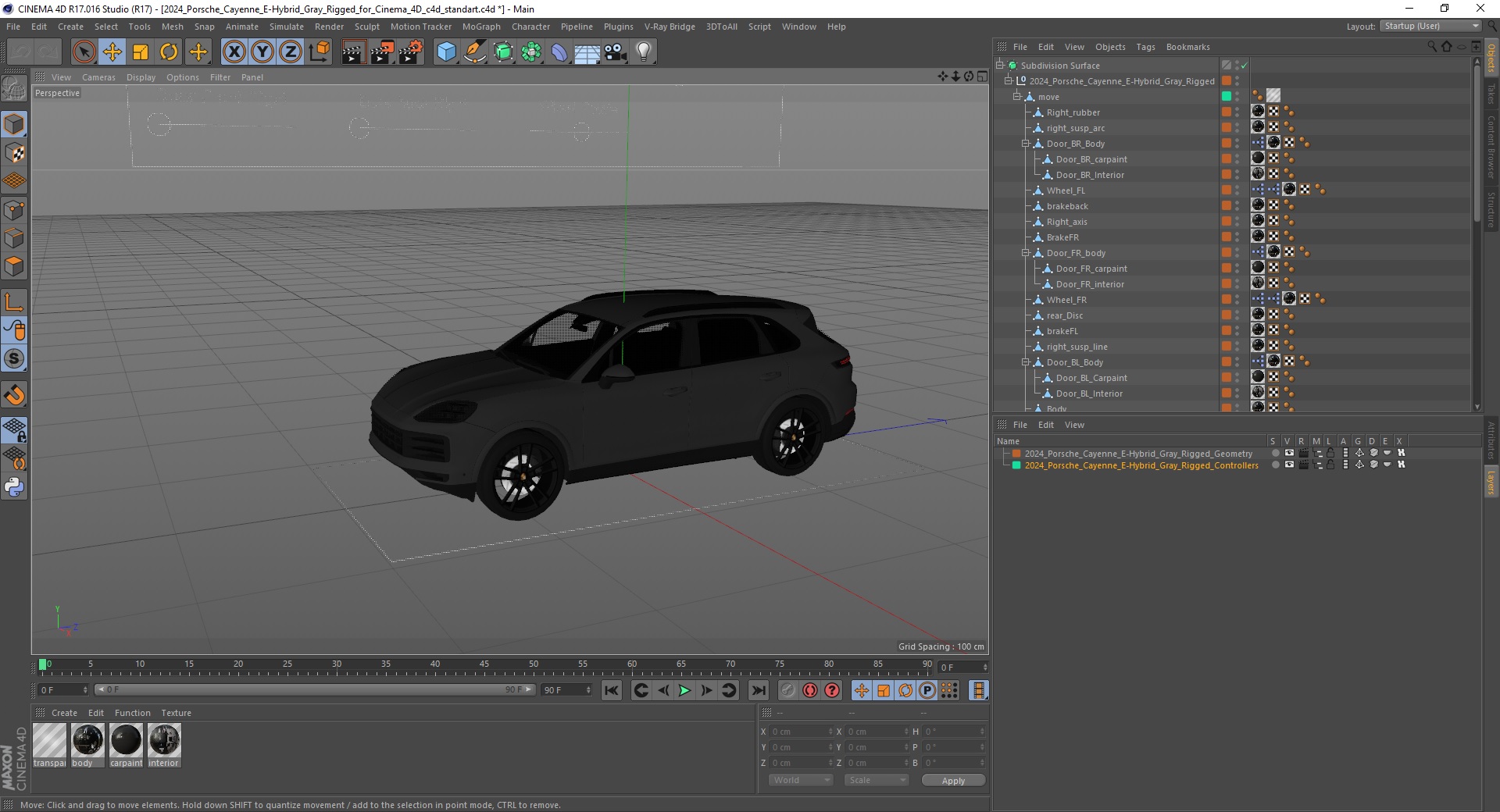Add a Camera object
Image resolution: width=1500 pixels, height=812 pixels.
(616, 52)
